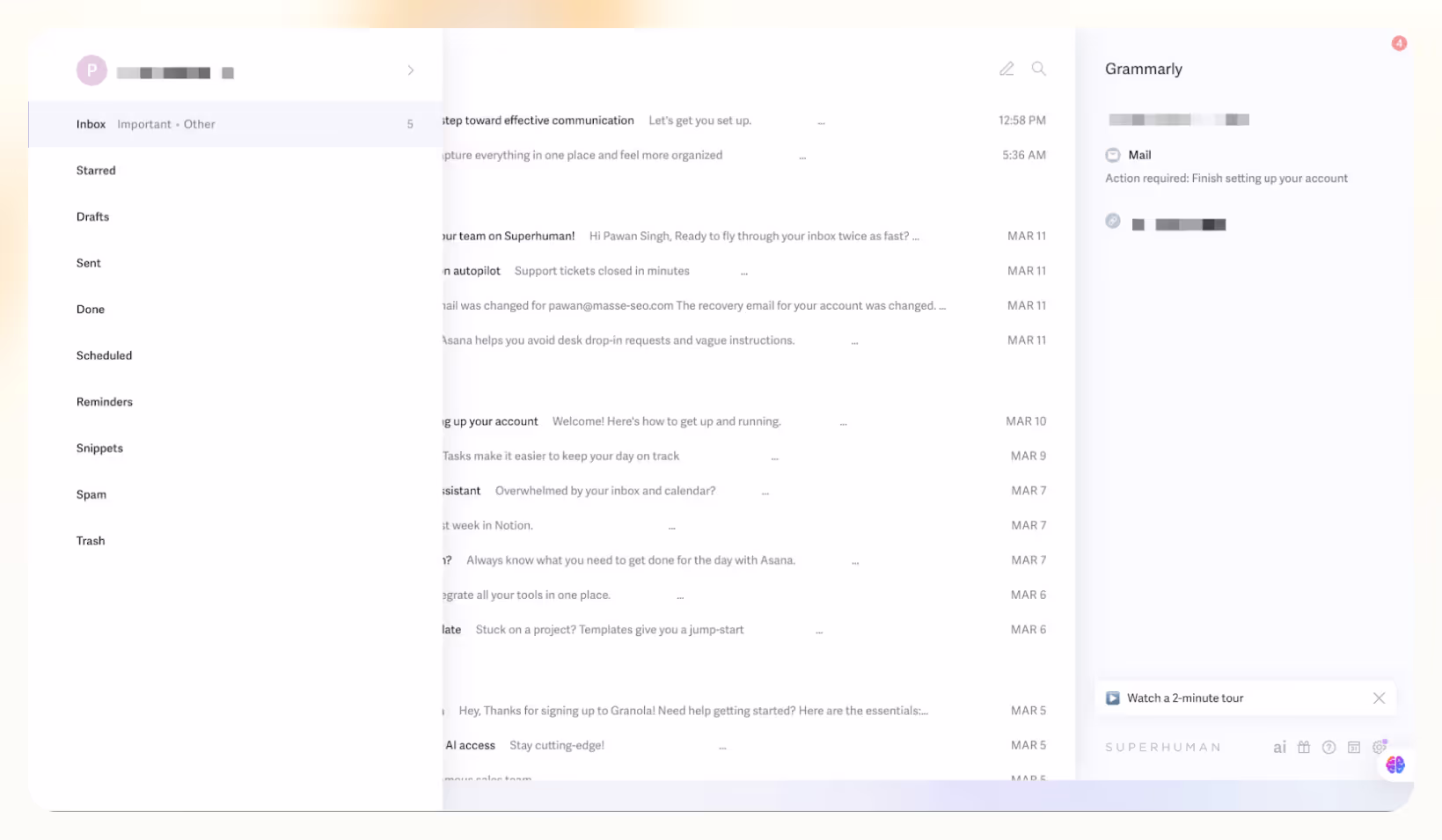Expand the account switcher chevron
The image size is (1442, 840).
[411, 70]
